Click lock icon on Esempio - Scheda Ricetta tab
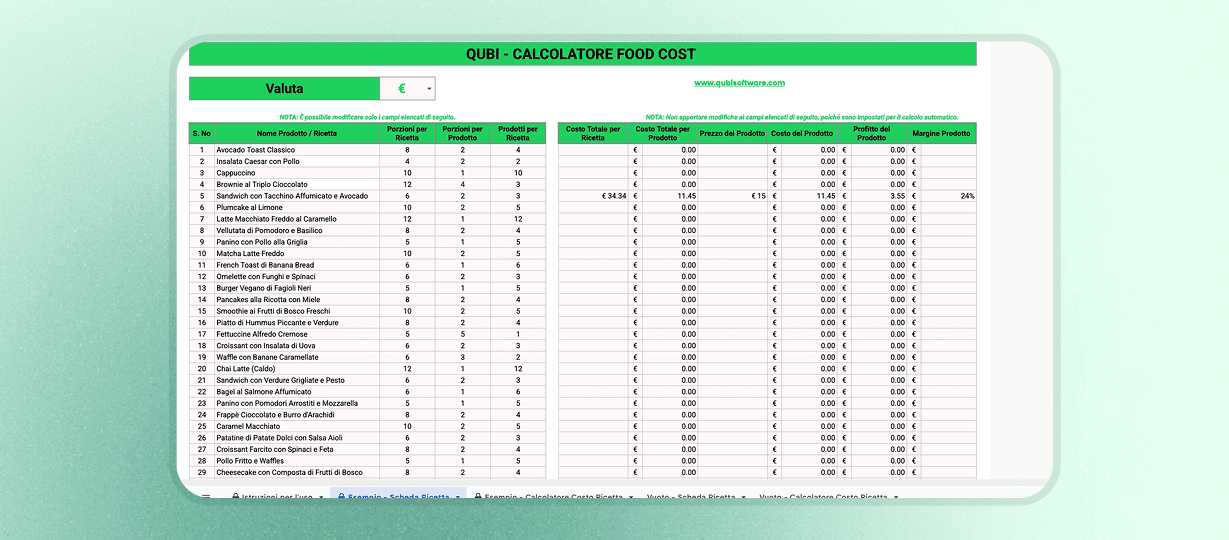This screenshot has height=540, width=1229. pos(342,496)
